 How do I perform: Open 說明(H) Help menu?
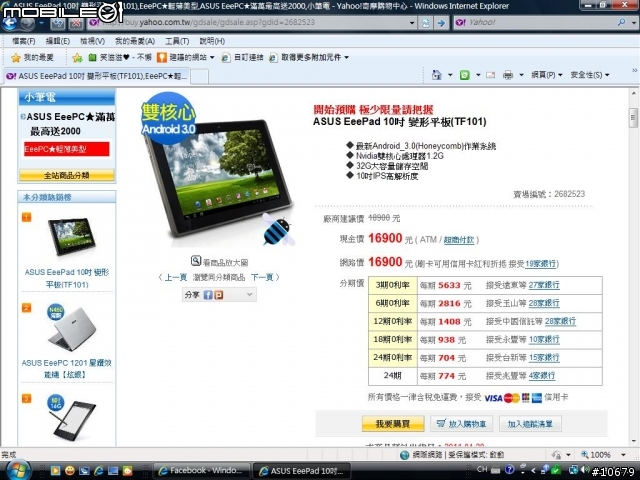click(x=212, y=41)
